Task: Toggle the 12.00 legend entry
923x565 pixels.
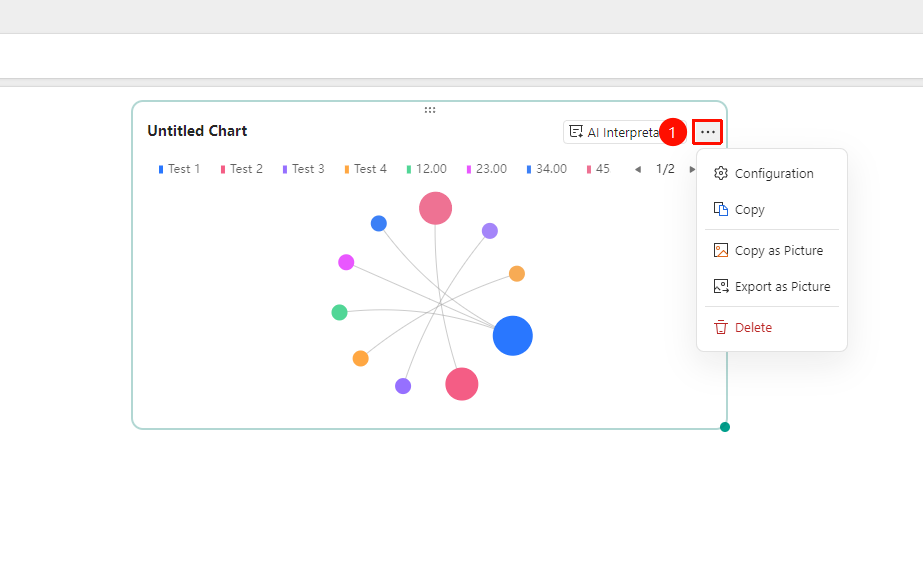Action: [x=427, y=169]
